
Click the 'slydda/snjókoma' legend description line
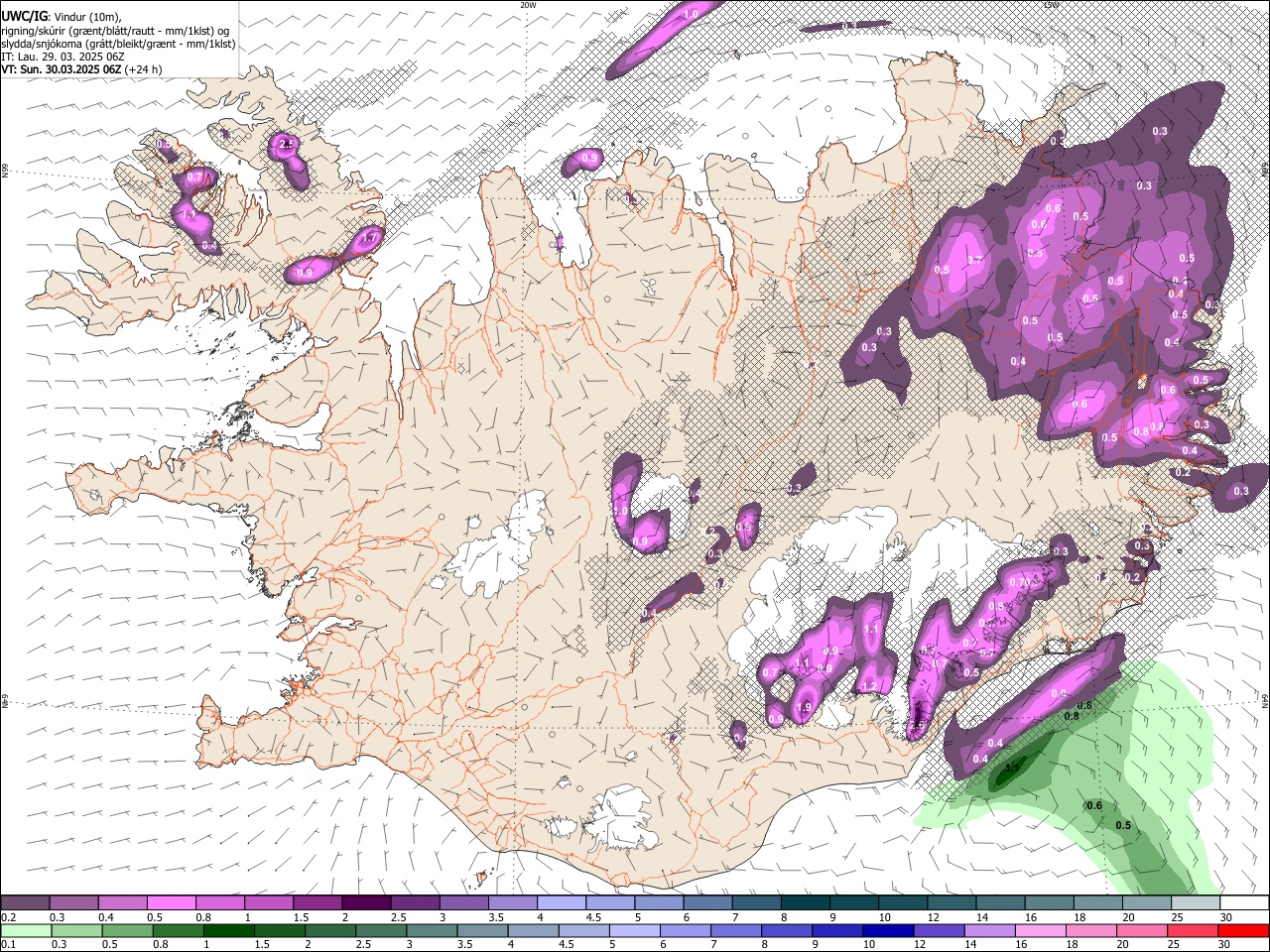pos(118,44)
